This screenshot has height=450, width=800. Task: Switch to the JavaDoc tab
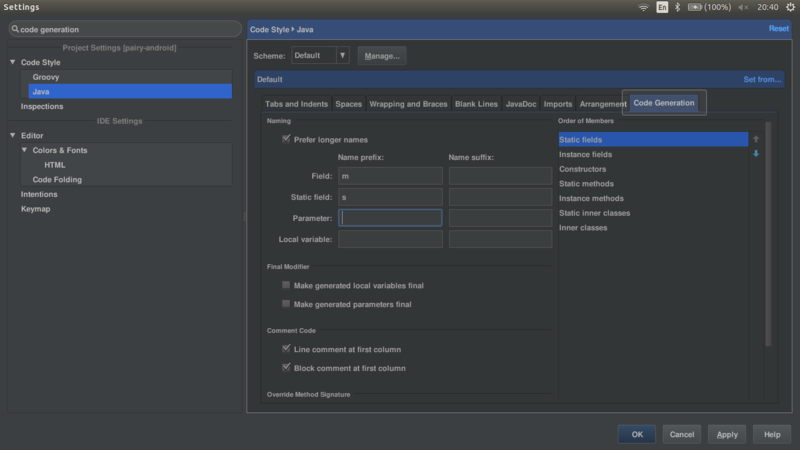[521, 104]
